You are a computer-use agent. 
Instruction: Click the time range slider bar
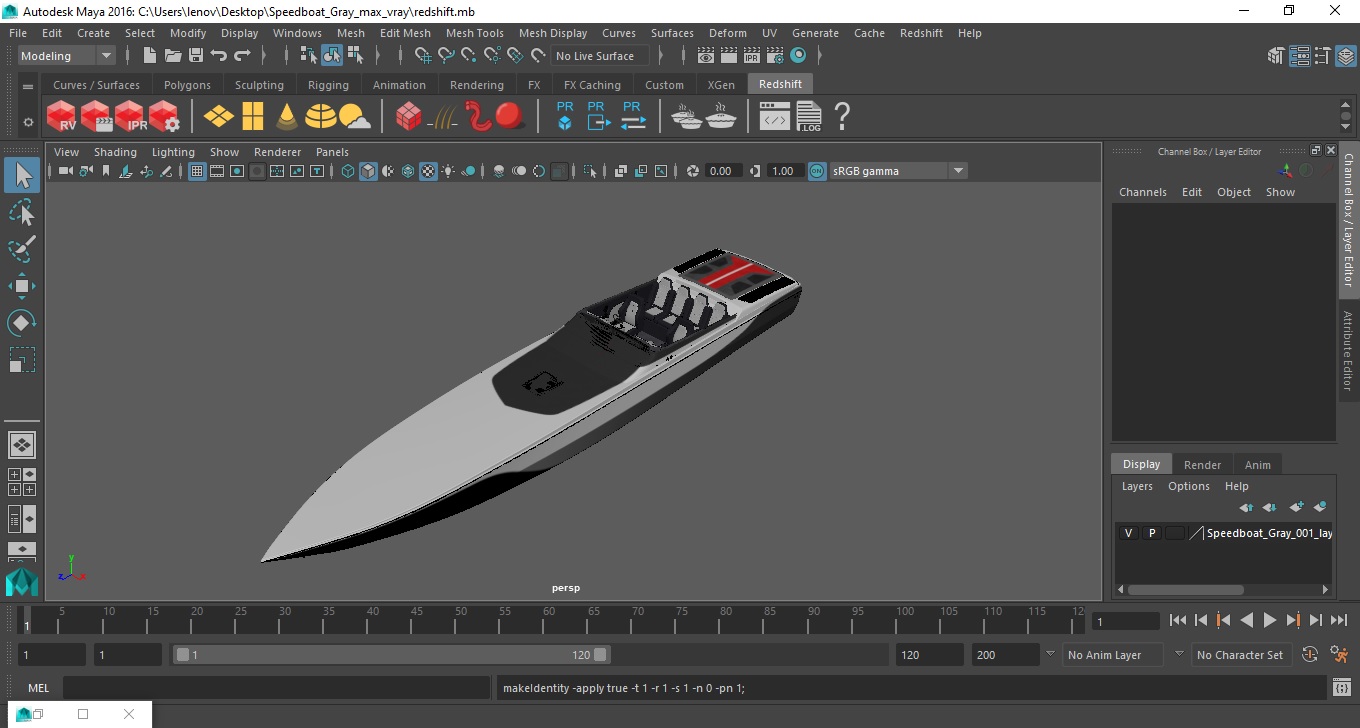pyautogui.click(x=390, y=655)
